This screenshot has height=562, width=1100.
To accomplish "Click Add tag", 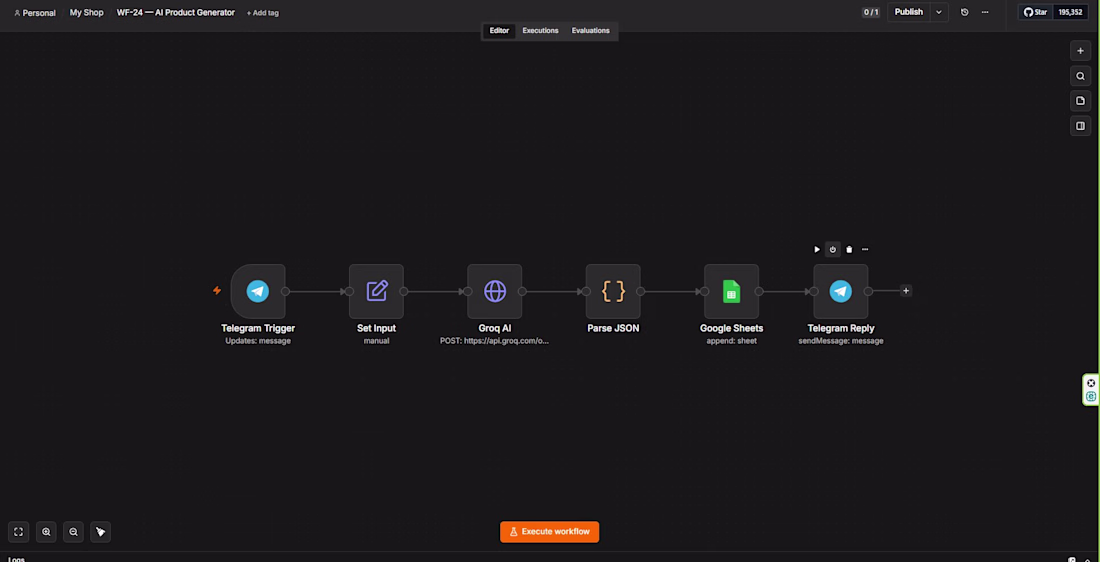I will (x=262, y=13).
